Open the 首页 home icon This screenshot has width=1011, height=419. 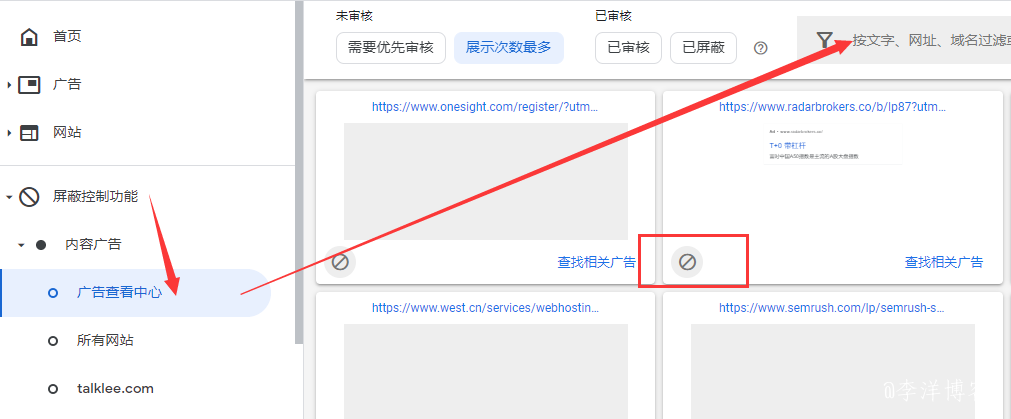pyautogui.click(x=28, y=37)
